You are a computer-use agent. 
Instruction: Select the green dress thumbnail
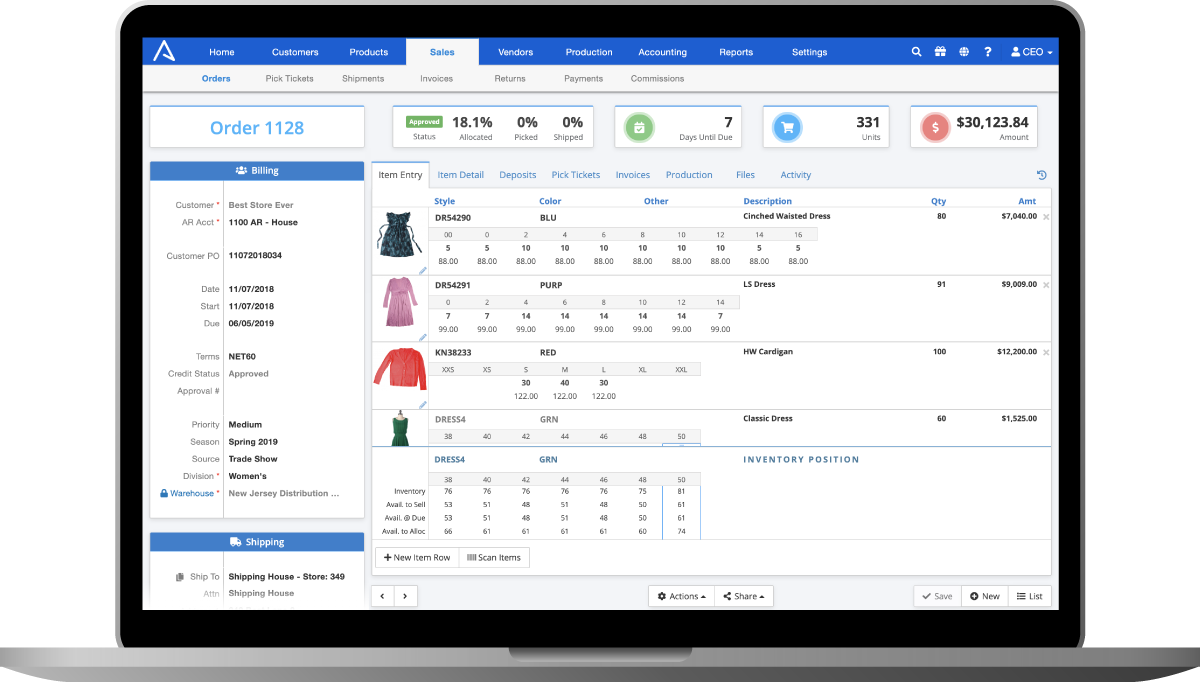point(401,429)
